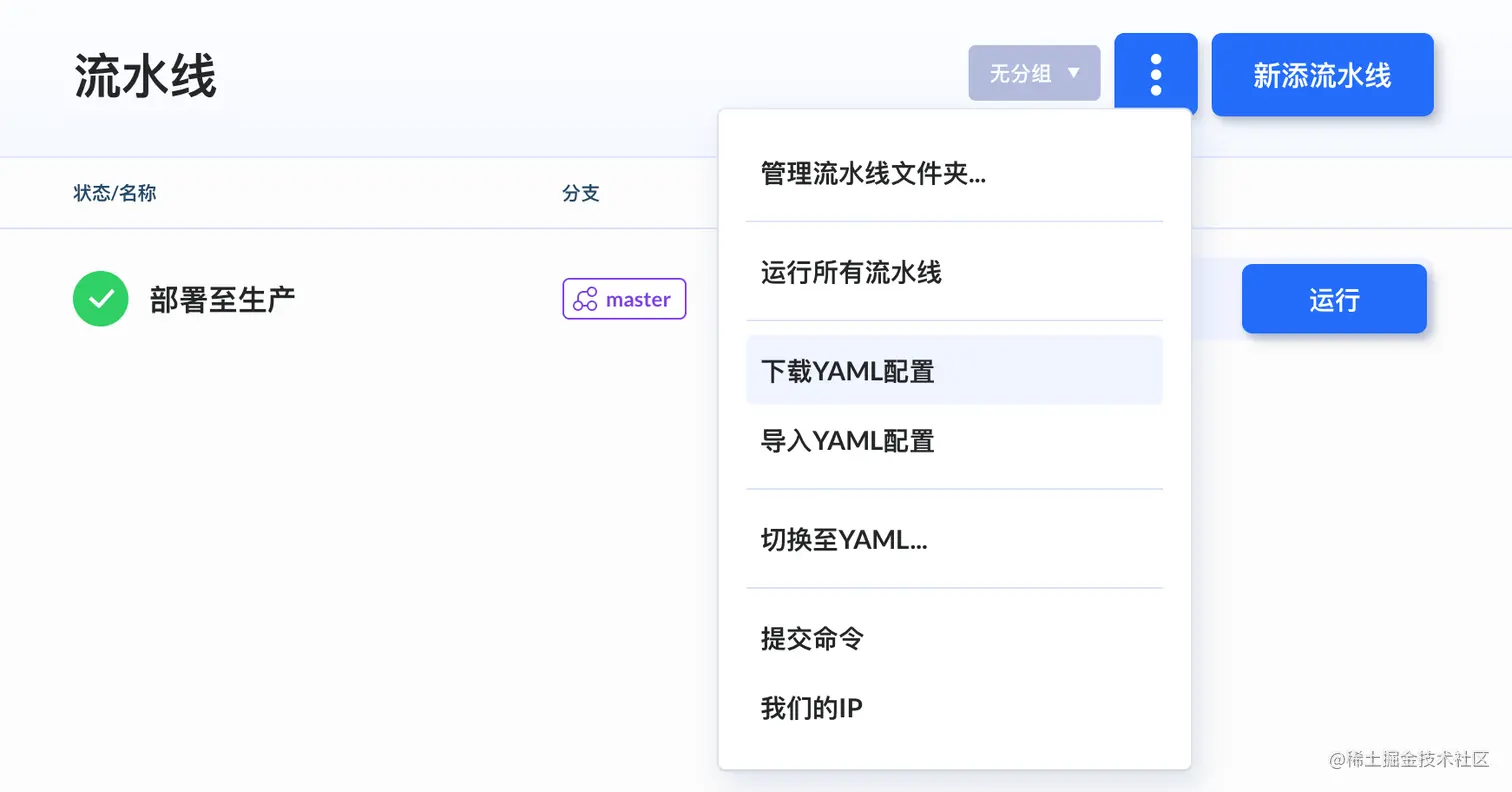This screenshot has width=1512, height=792.
Task: Choose 导入YAML配置 from the menu
Action: tap(955, 441)
